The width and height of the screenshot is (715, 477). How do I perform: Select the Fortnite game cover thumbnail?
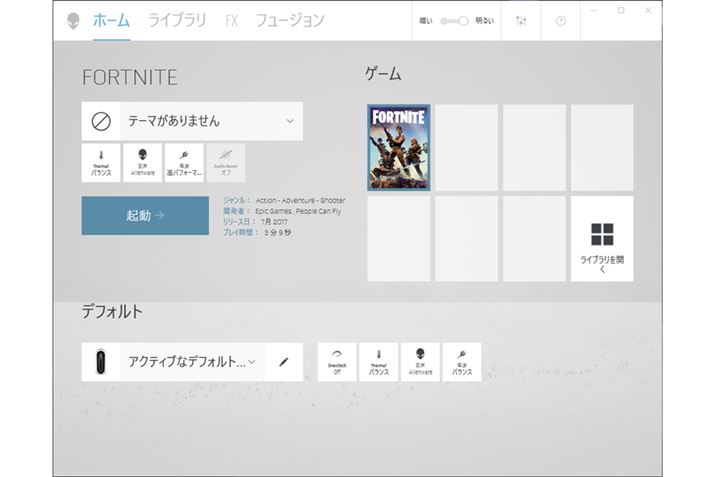pyautogui.click(x=398, y=148)
